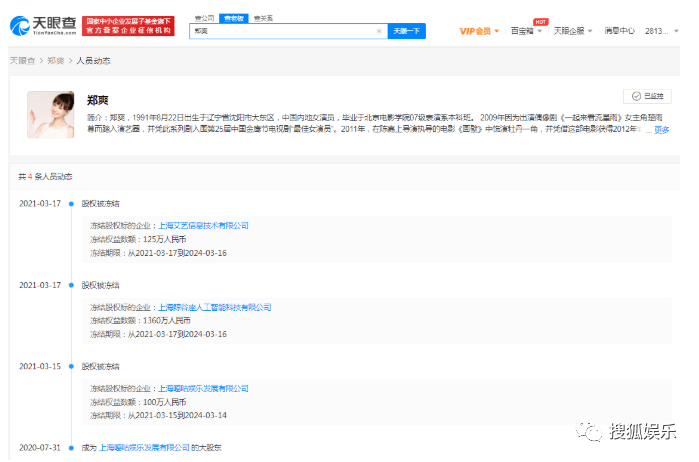Select the 1360万人民币 frozen amount text
The image size is (699, 462).
click(167, 321)
